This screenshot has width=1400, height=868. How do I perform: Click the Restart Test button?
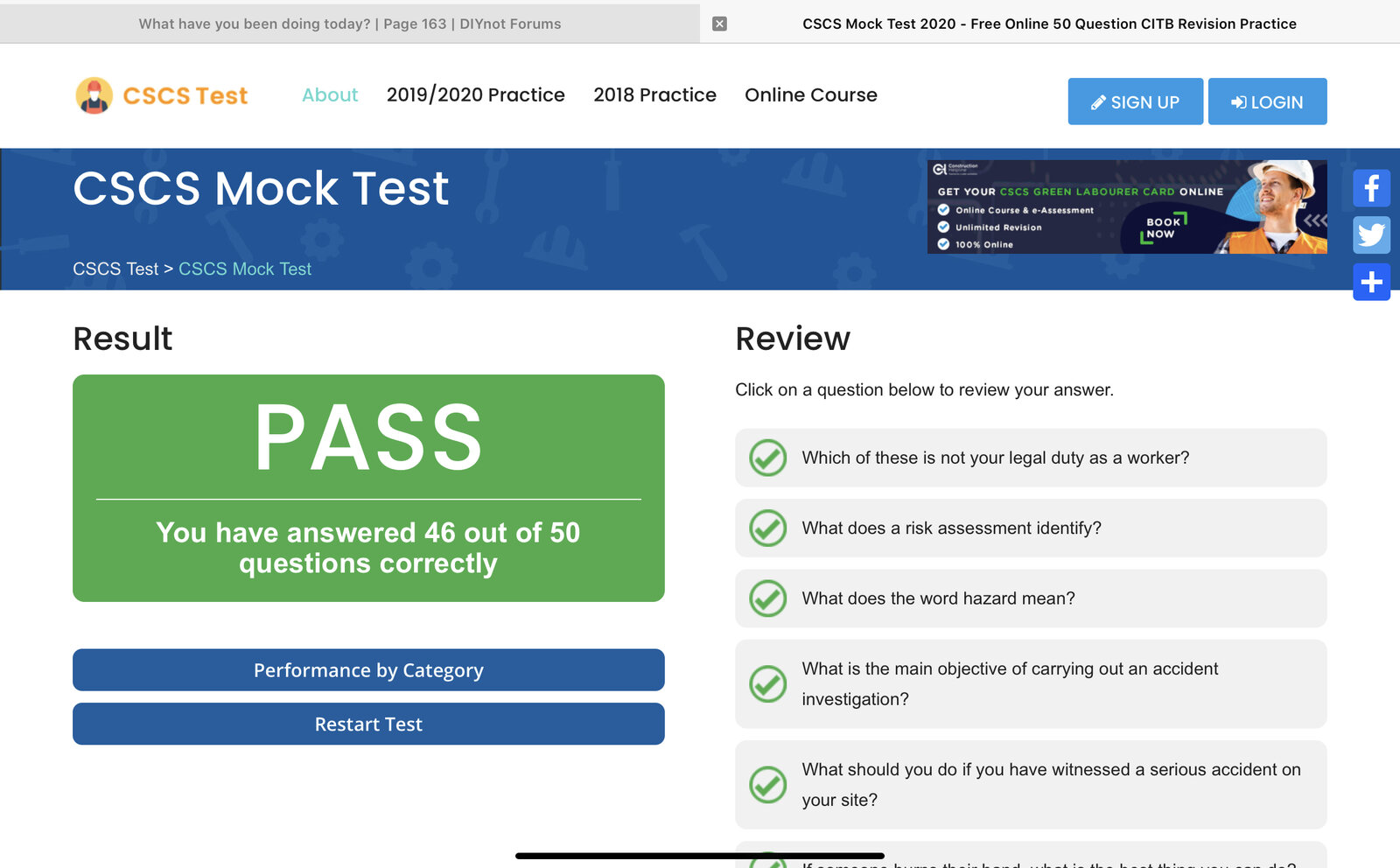click(368, 724)
